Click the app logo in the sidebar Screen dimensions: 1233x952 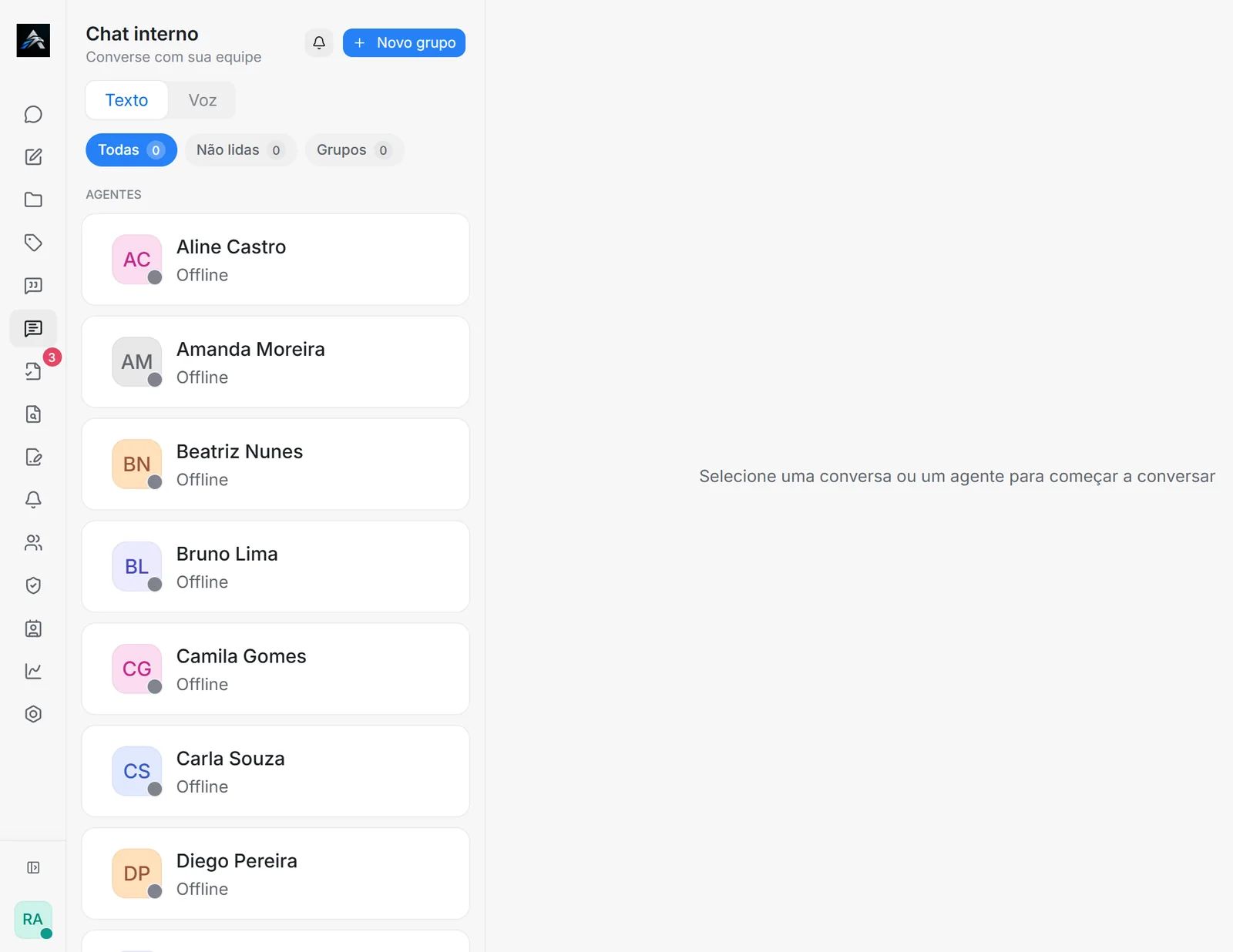point(33,40)
